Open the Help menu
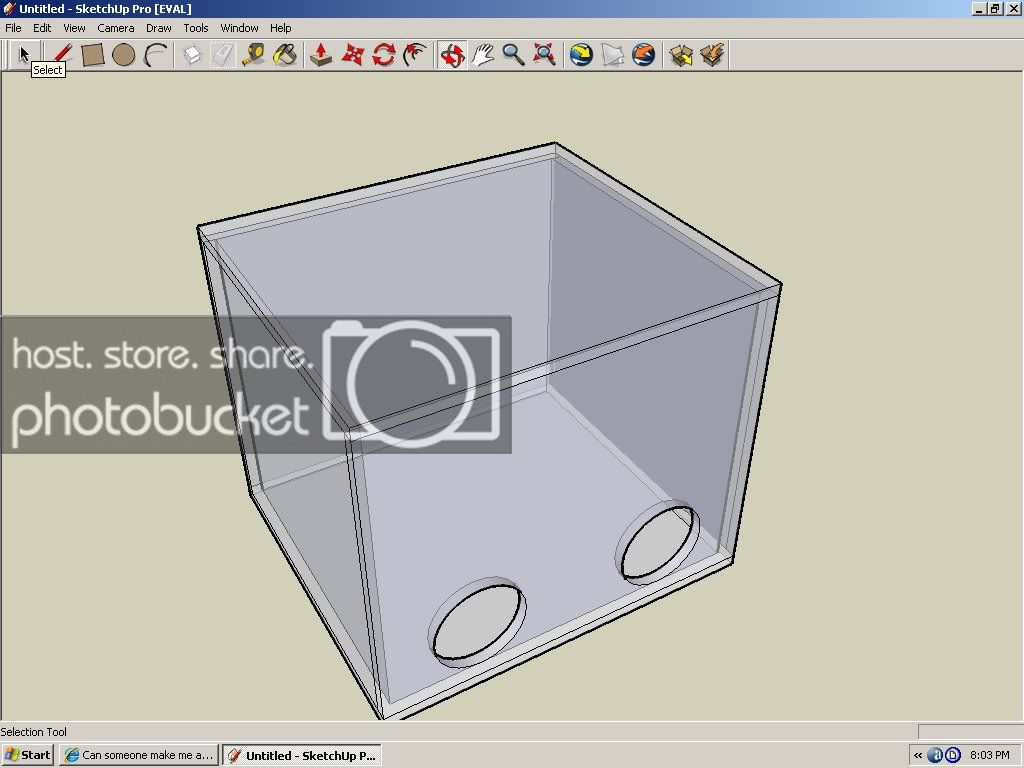This screenshot has height=768, width=1024. point(280,28)
